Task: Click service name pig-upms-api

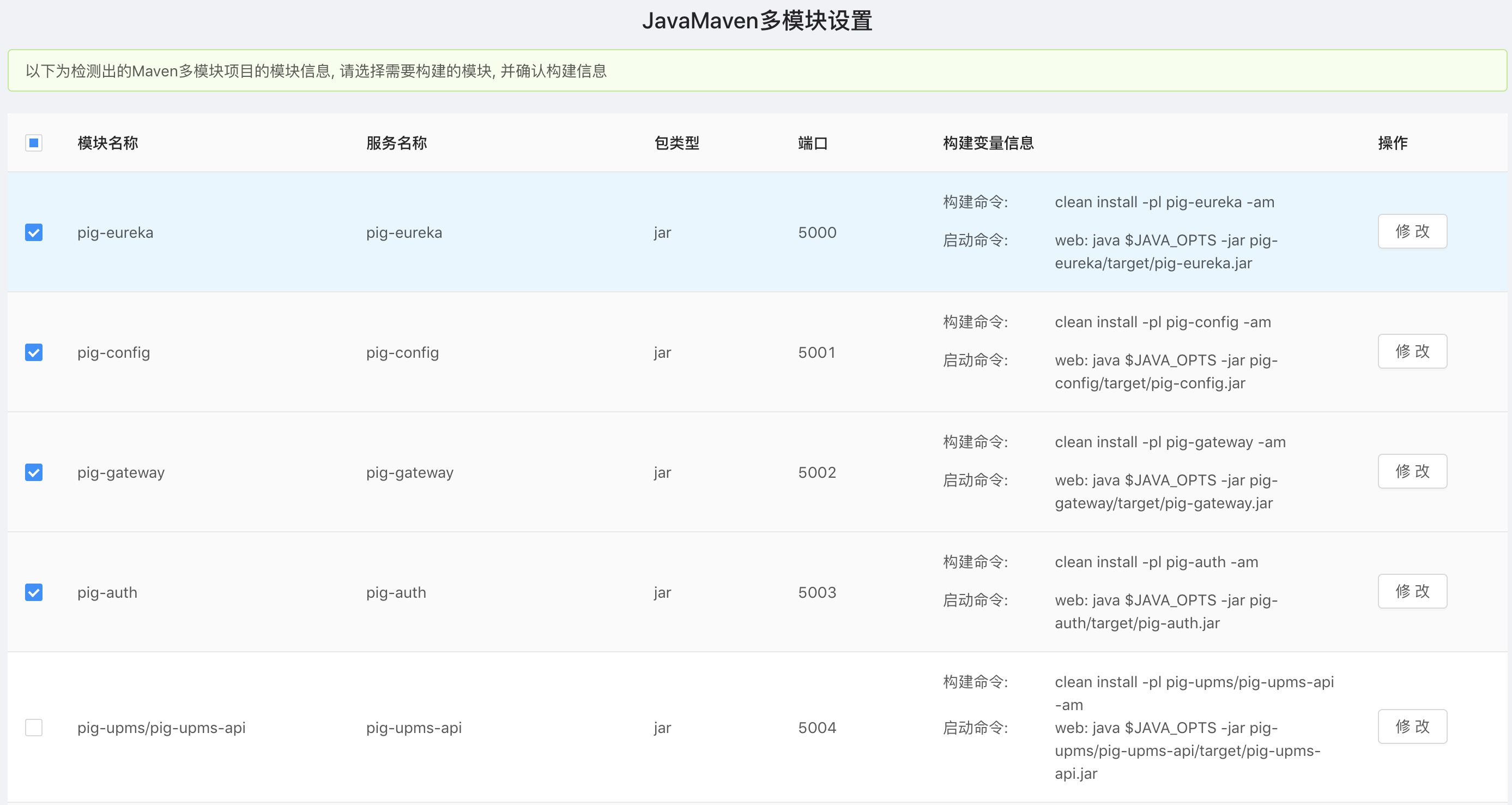Action: 414,728
